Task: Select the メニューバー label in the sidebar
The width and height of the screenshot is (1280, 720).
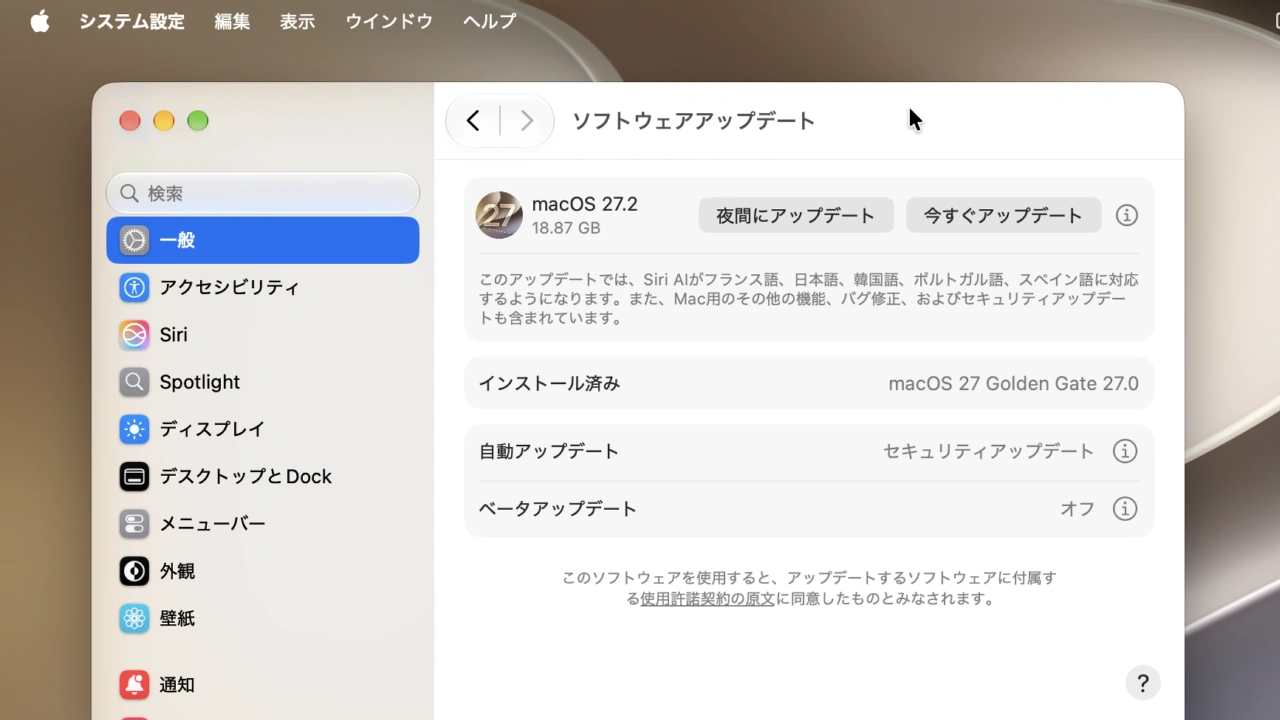Action: (x=213, y=524)
